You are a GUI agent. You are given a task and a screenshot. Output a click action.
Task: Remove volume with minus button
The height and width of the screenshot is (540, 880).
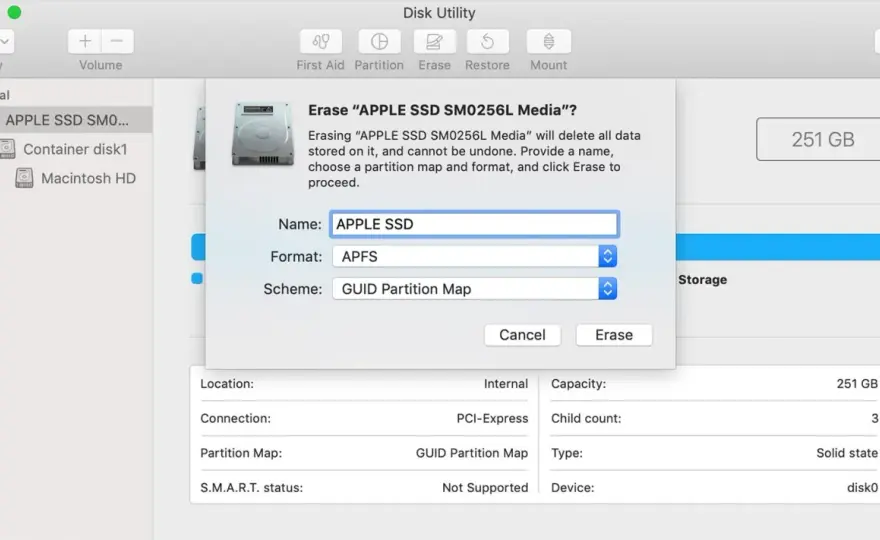coord(117,42)
